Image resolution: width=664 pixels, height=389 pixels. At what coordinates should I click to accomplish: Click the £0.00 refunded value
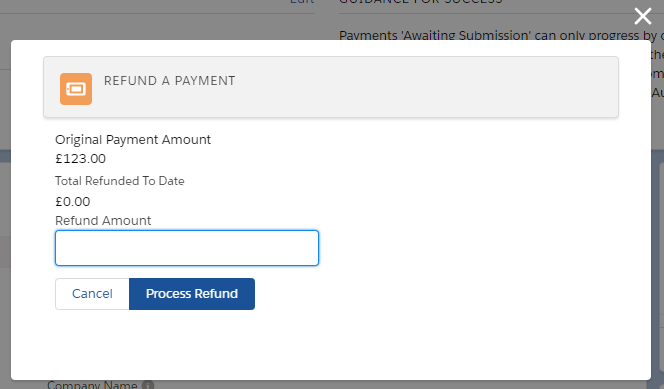[73, 201]
